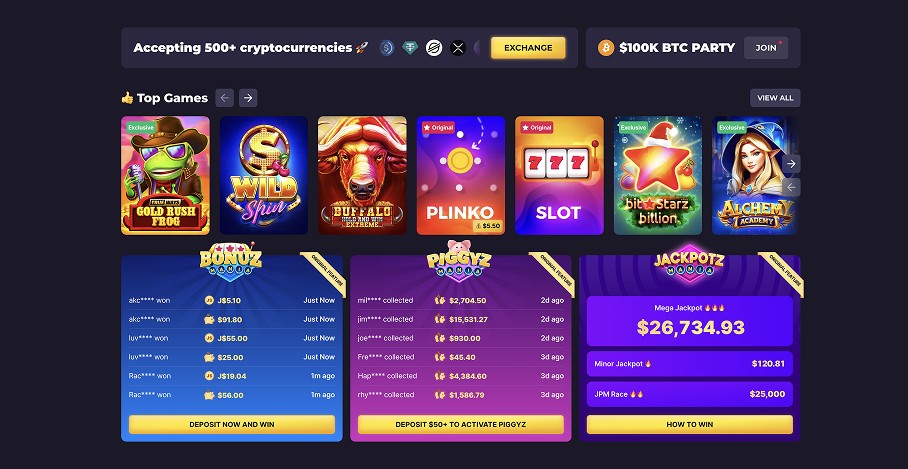Screen dimensions: 908x469
Task: Join the $100K BTC Party
Action: point(766,48)
